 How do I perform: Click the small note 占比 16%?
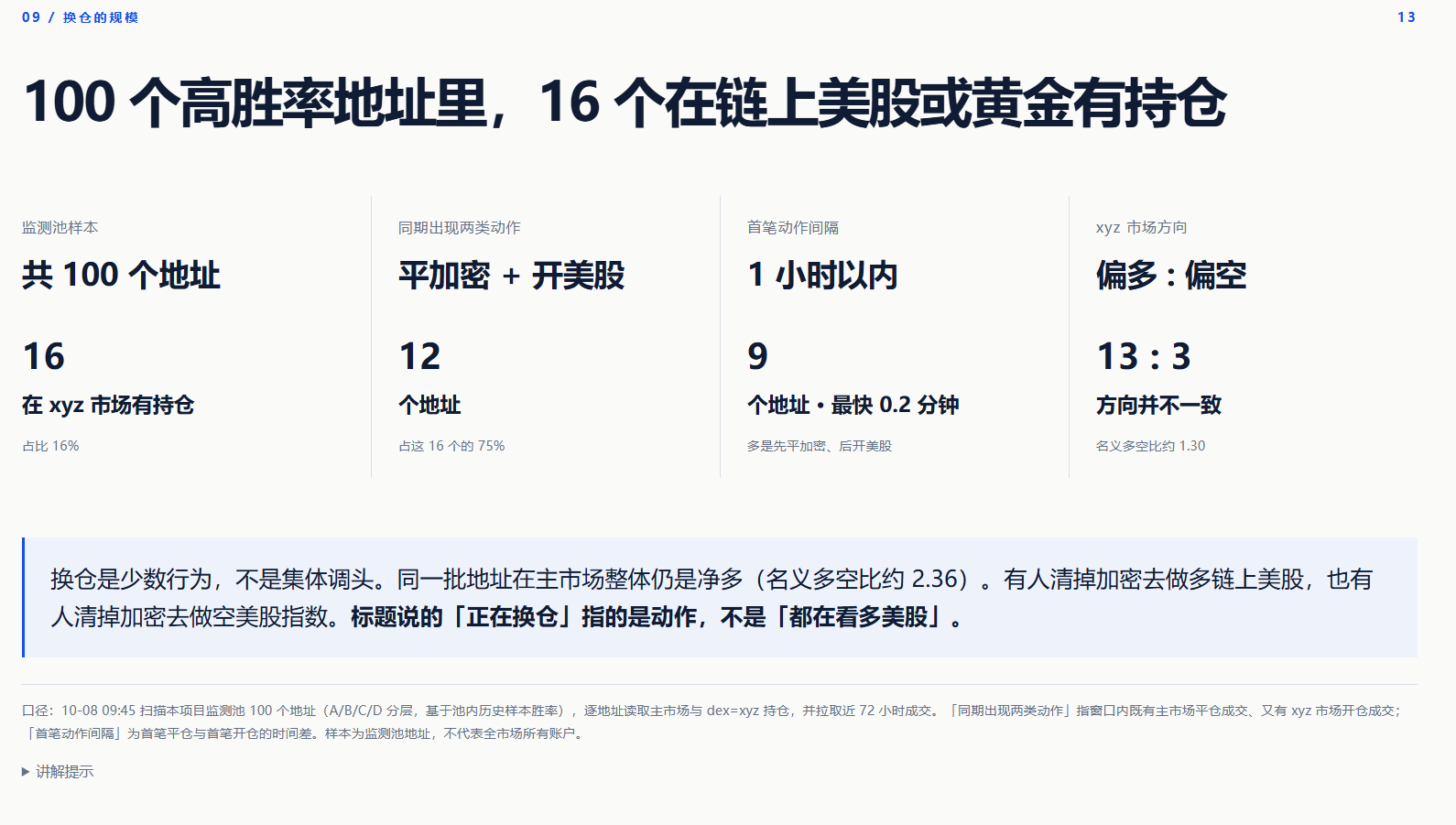point(50,446)
